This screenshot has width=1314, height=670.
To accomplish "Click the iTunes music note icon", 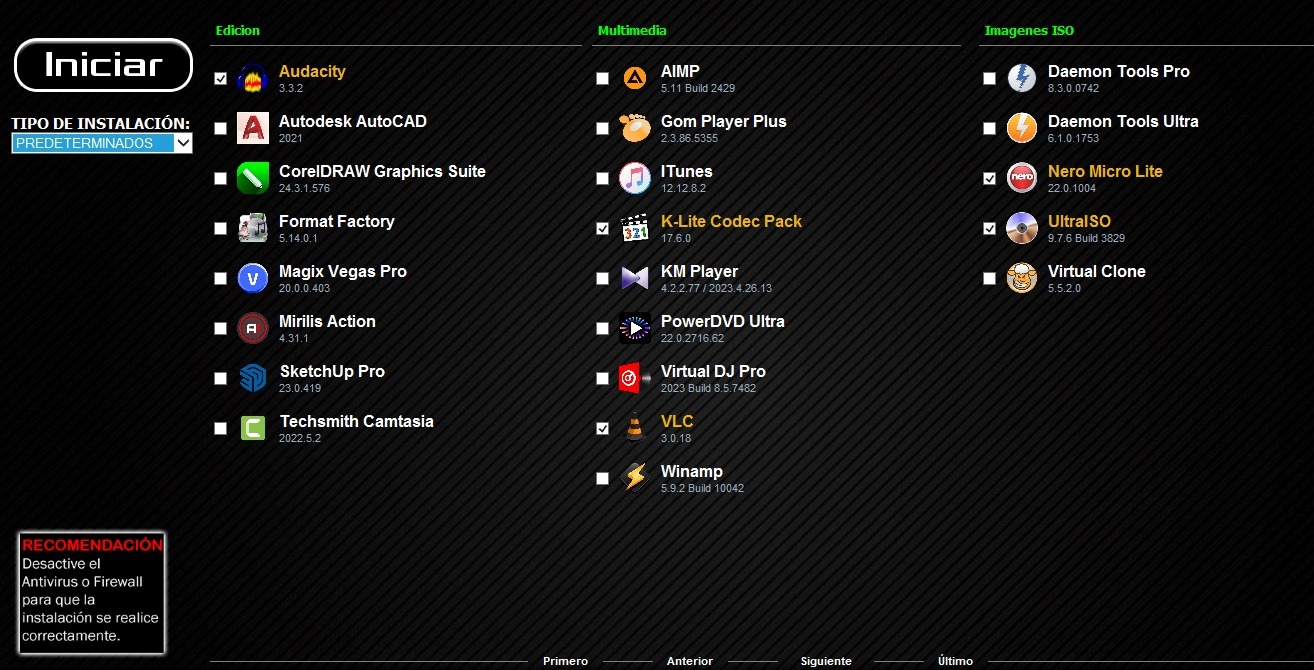I will 635,179.
